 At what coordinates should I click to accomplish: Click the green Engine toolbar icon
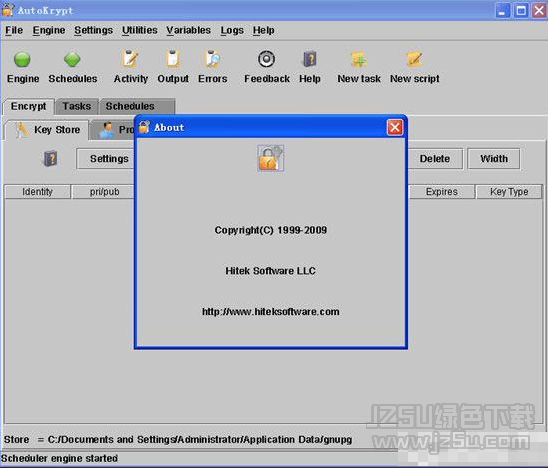pos(22,59)
